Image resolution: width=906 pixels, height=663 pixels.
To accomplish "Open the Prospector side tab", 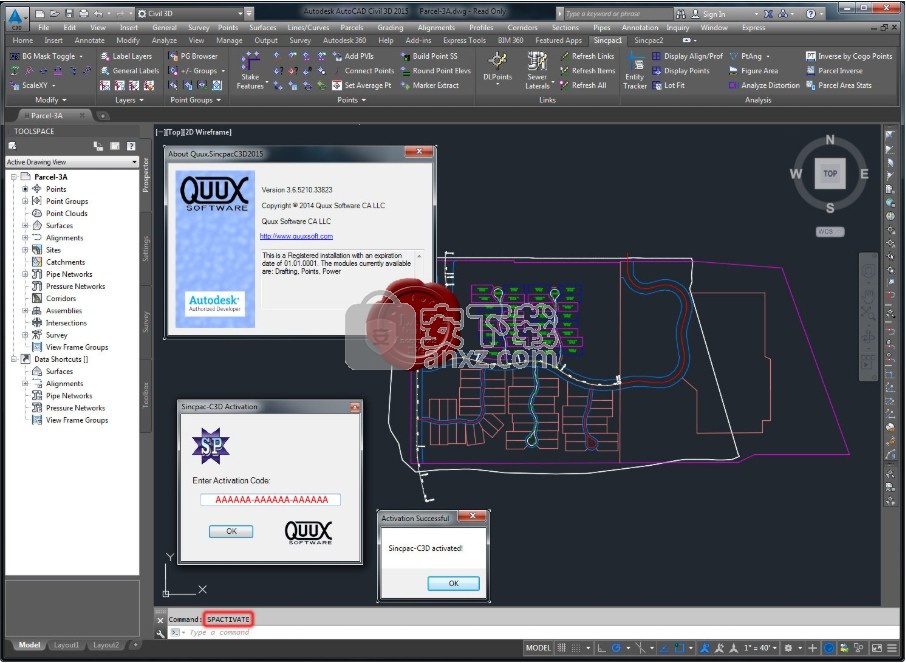I will [x=146, y=175].
